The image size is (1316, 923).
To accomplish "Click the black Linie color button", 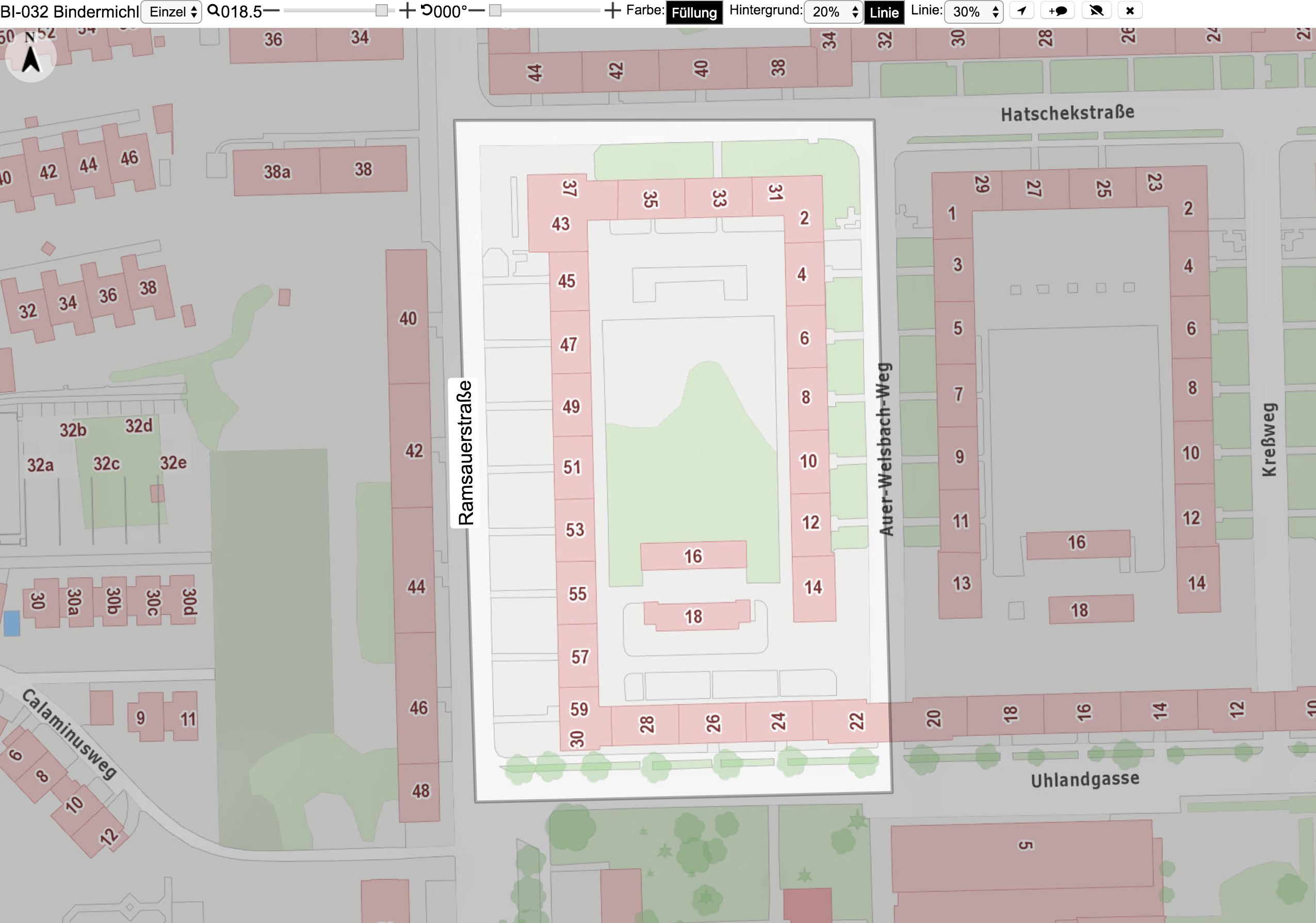I will click(x=884, y=12).
